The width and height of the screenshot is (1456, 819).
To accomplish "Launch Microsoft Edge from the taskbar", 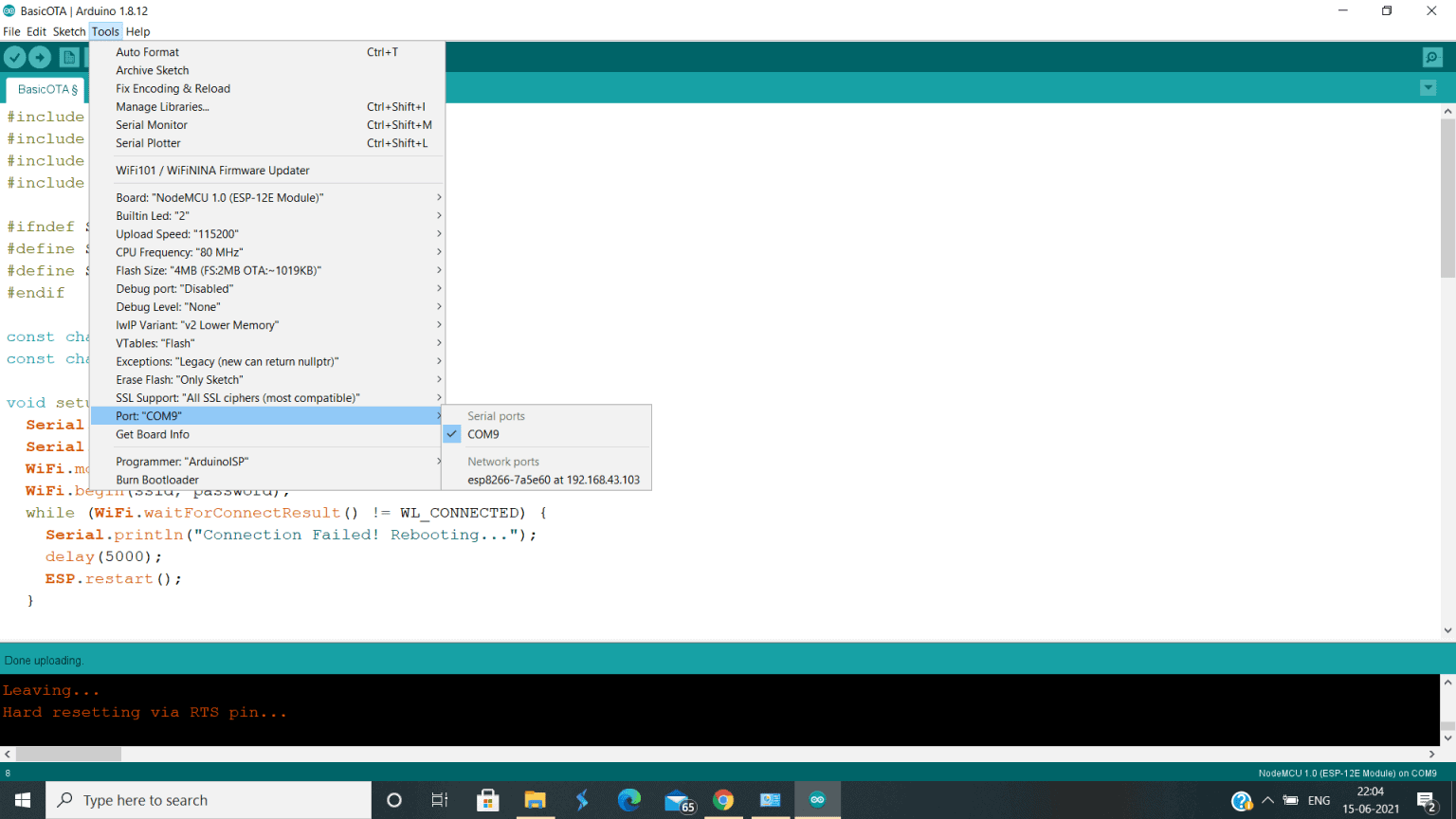I will (629, 800).
